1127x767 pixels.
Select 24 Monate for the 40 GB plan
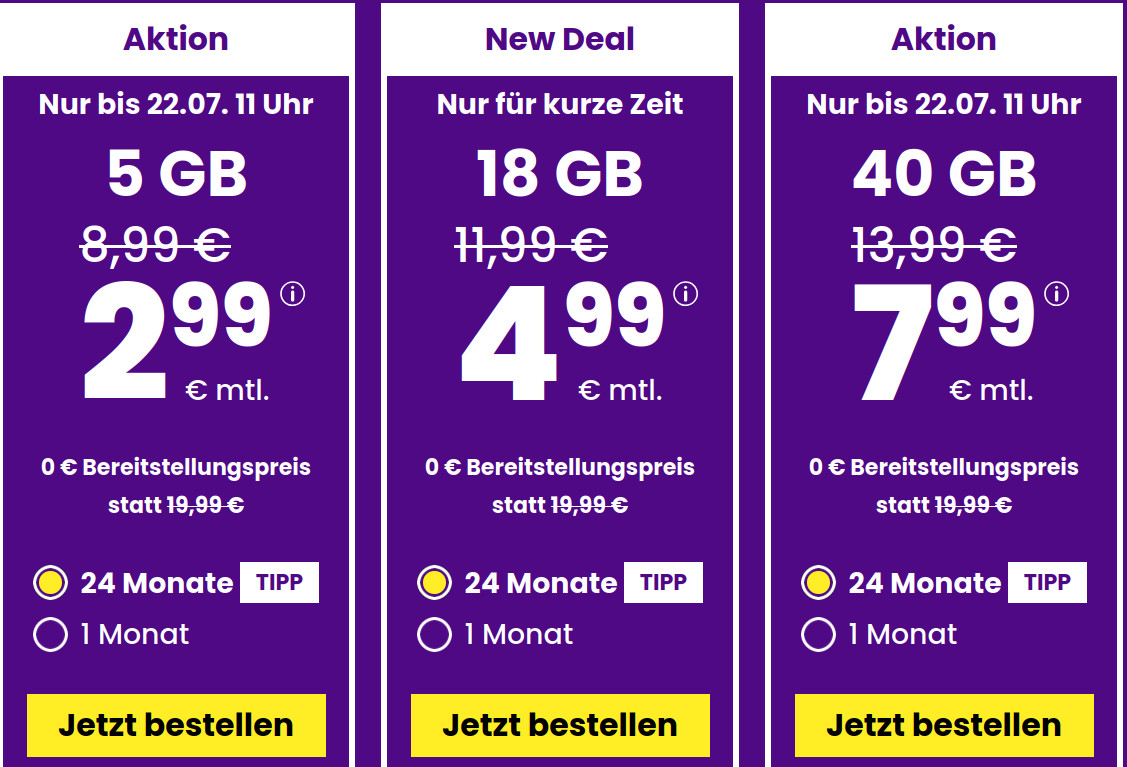(x=818, y=582)
